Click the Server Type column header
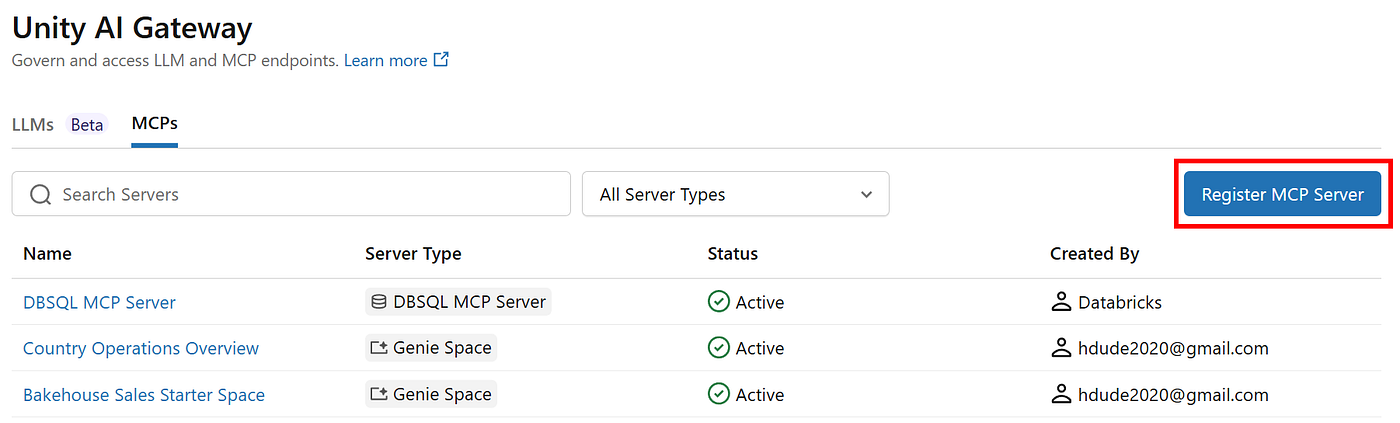1400x423 pixels. (413, 254)
